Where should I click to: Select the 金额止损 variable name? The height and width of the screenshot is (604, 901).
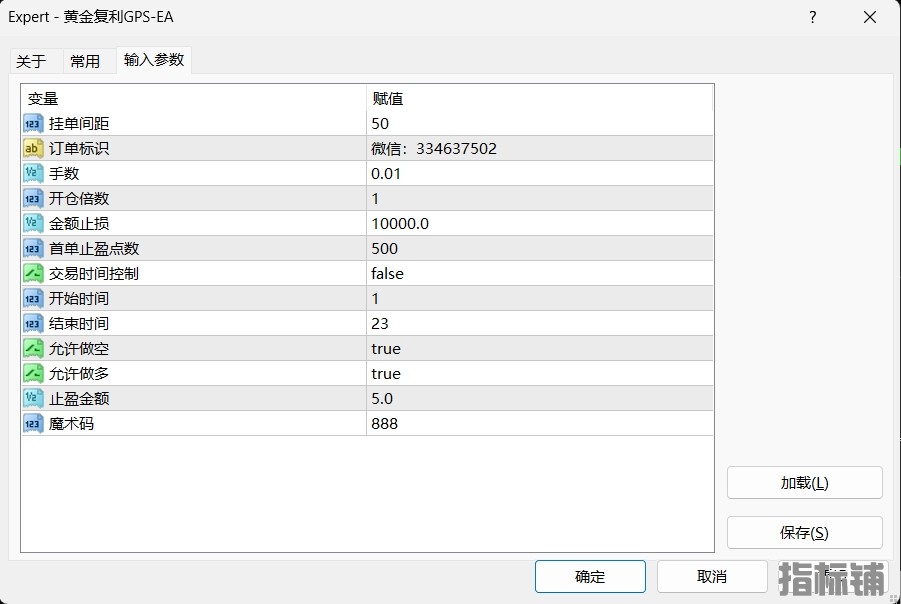click(79, 224)
